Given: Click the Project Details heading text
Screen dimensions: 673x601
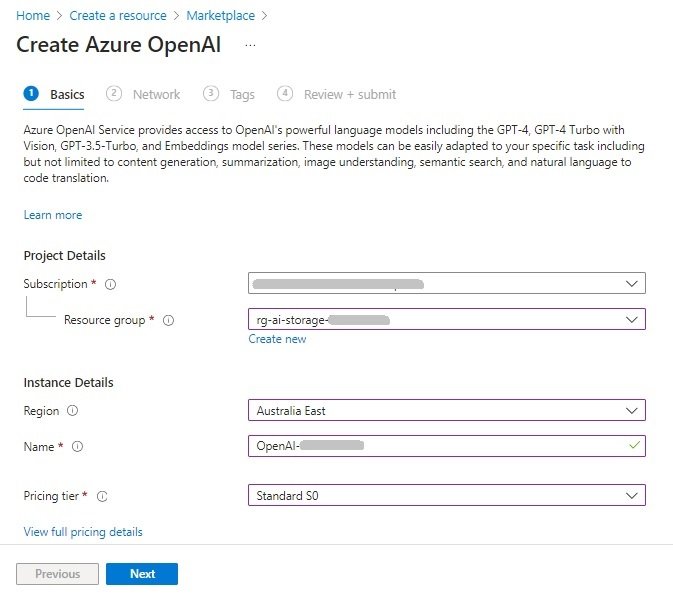Looking at the screenshot, I should click(64, 256).
